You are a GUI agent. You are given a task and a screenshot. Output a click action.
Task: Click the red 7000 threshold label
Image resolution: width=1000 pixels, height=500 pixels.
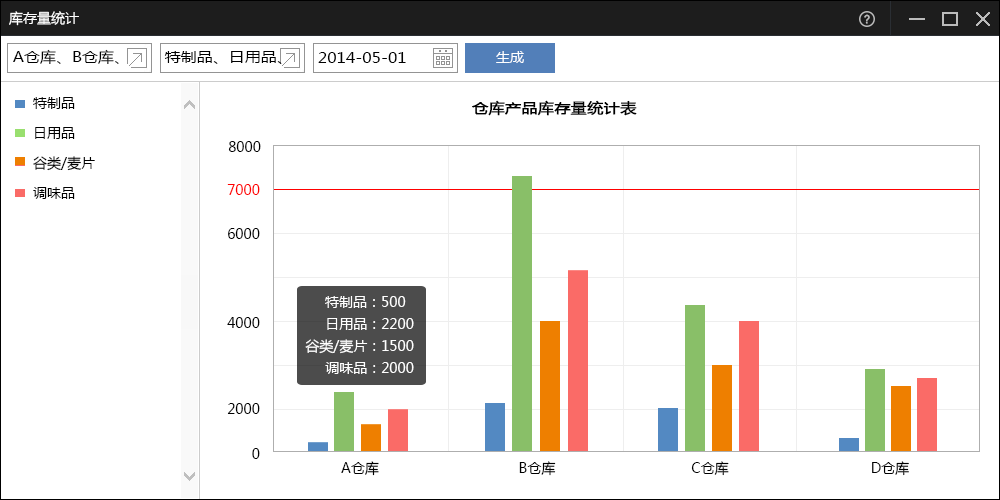tap(246, 190)
